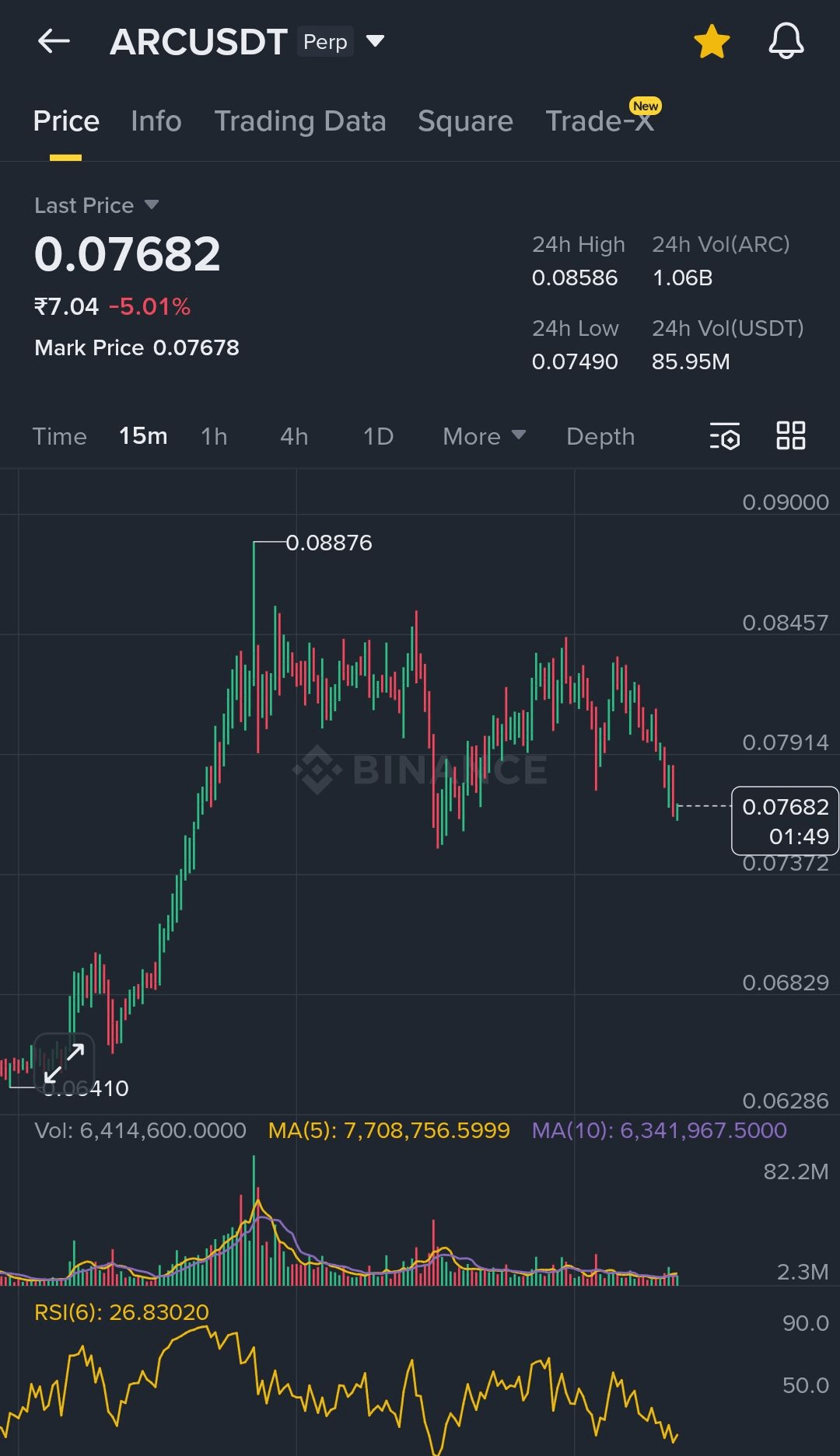Open the Trading Data tab
This screenshot has width=840, height=1456.
pyautogui.click(x=300, y=121)
